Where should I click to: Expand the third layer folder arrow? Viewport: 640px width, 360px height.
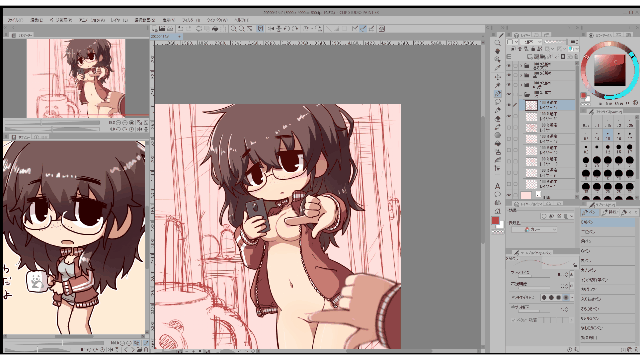(521, 85)
